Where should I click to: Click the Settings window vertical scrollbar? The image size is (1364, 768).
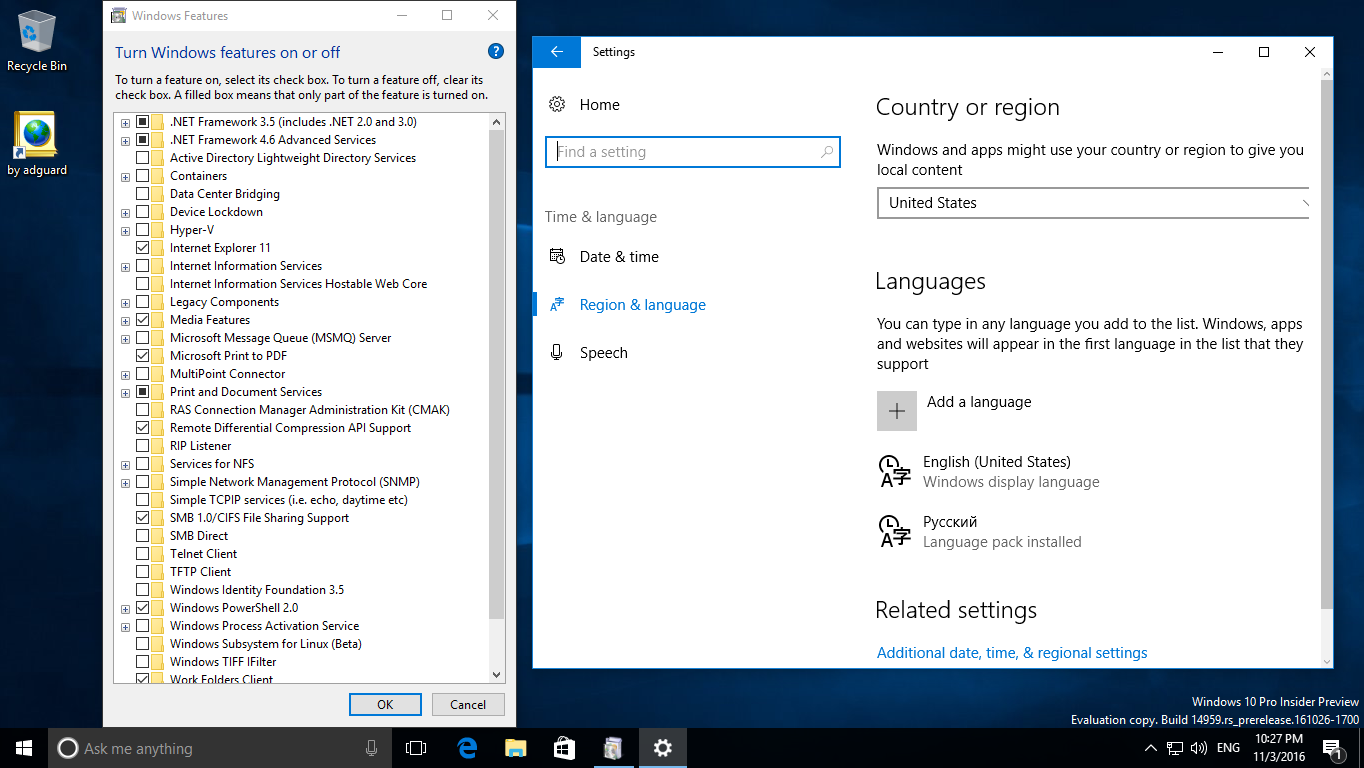pos(1326,344)
